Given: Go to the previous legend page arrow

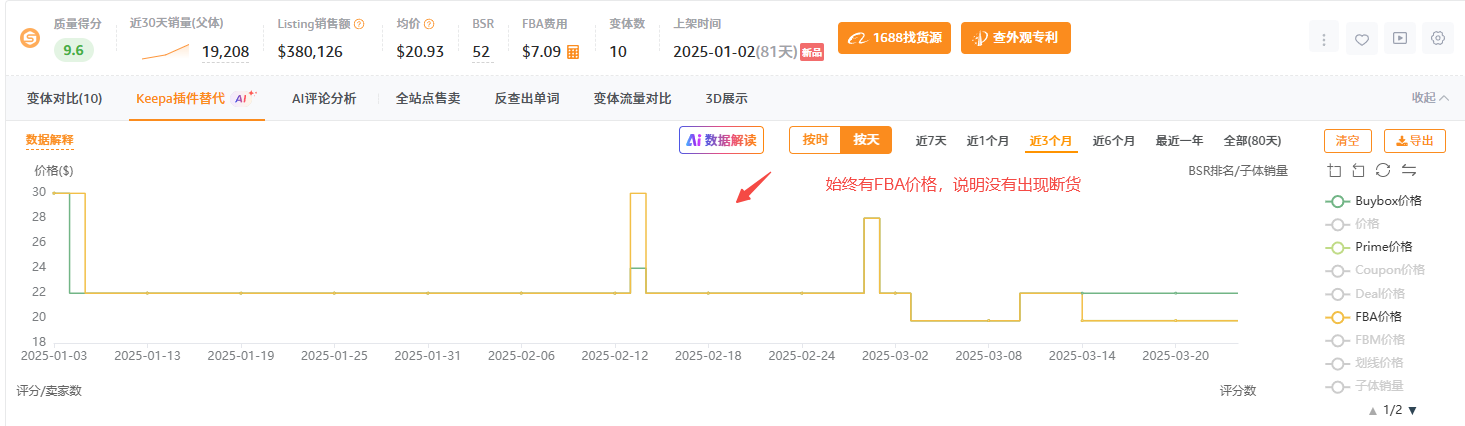Looking at the screenshot, I should point(1374,410).
